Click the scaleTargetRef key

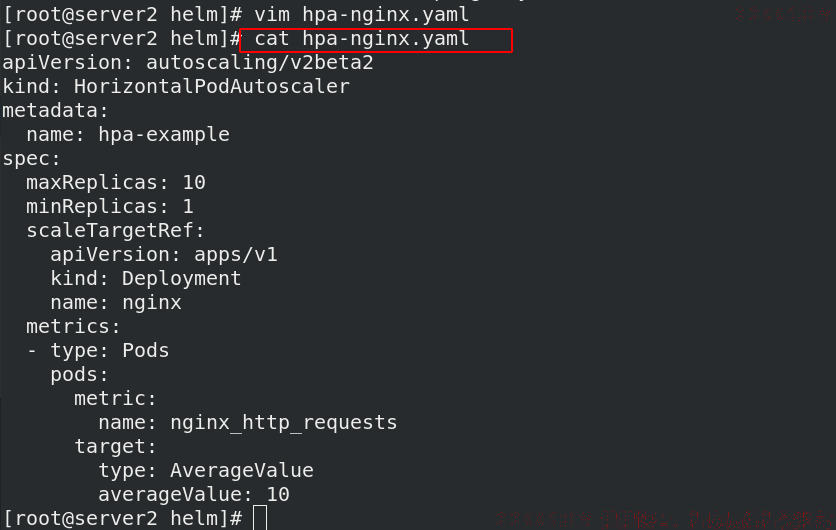tap(115, 230)
